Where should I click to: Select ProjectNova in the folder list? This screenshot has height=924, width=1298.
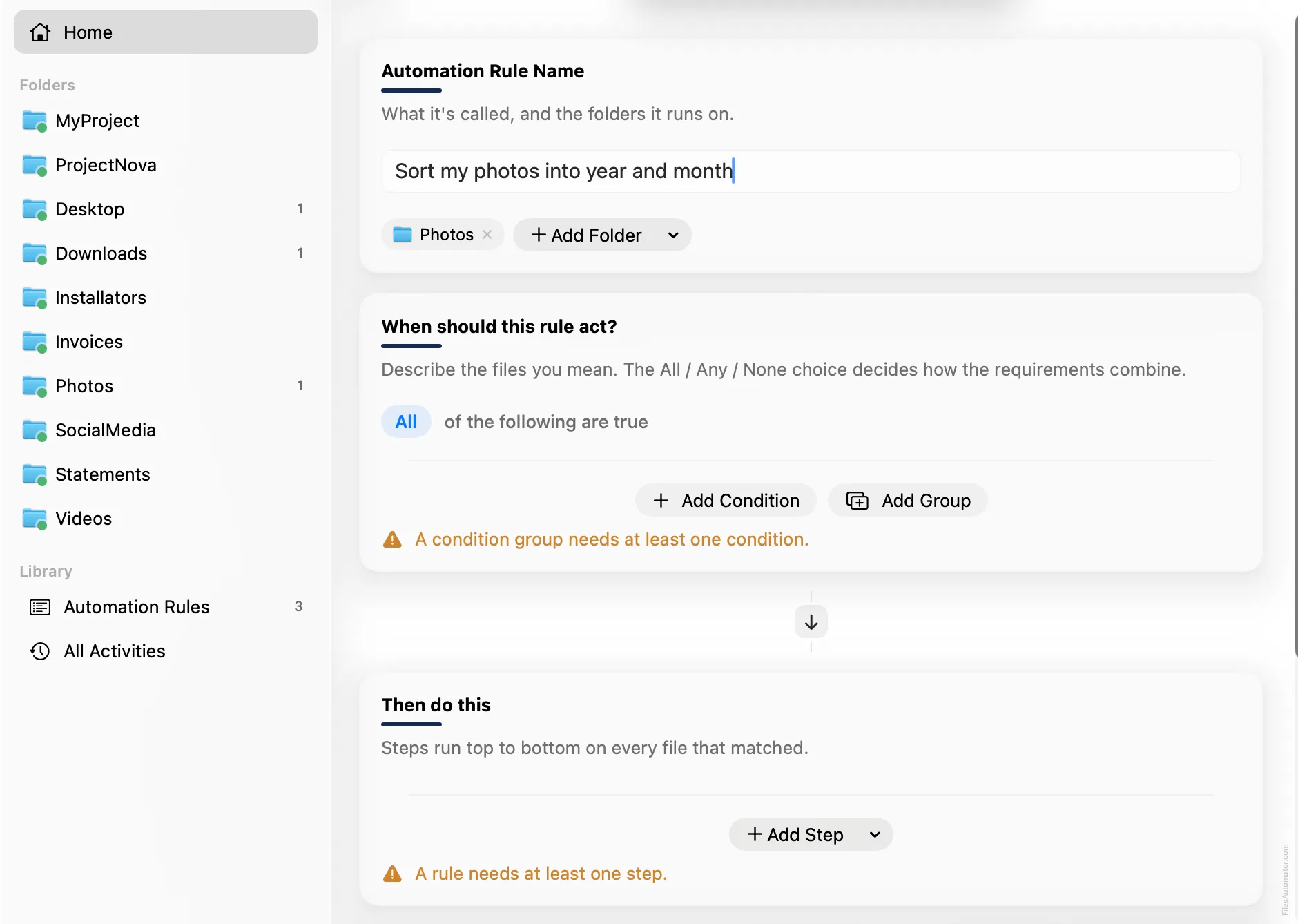(x=166, y=165)
